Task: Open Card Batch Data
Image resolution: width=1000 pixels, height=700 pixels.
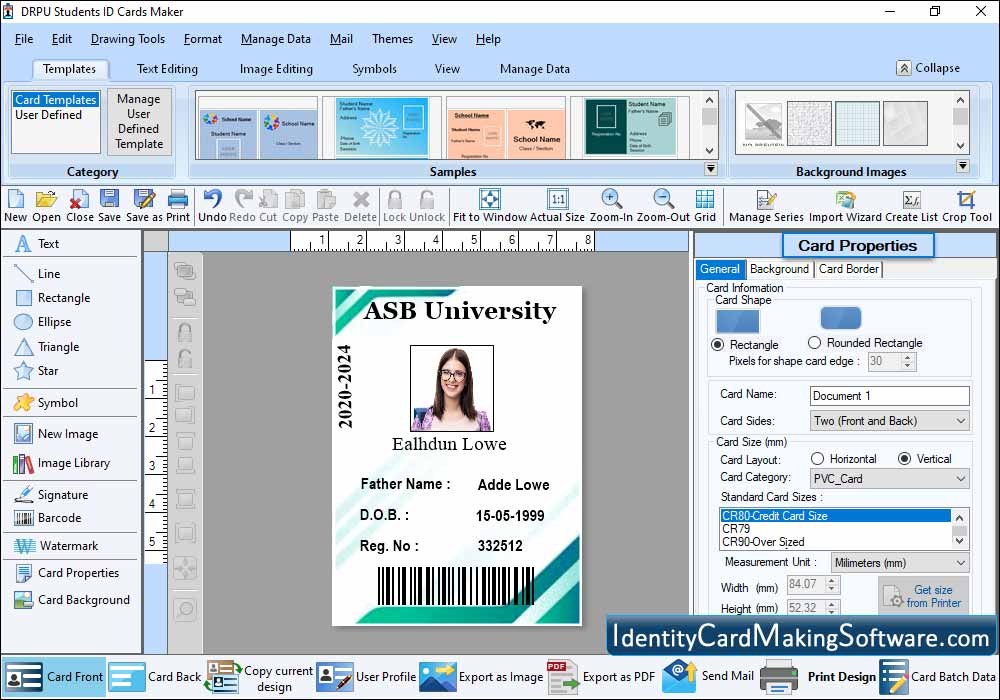Action: 938,676
